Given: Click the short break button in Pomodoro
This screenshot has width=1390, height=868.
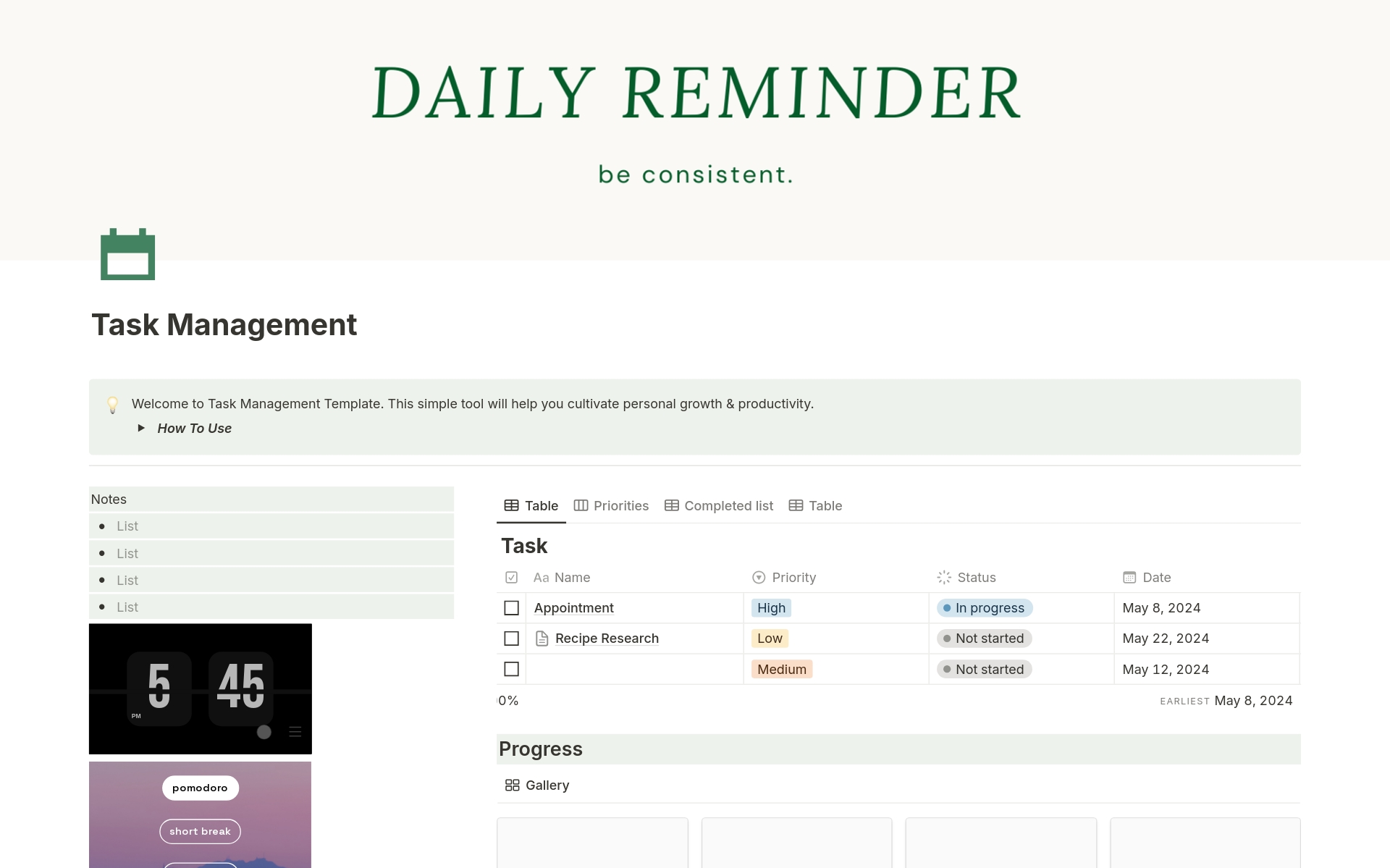Looking at the screenshot, I should pos(199,830).
